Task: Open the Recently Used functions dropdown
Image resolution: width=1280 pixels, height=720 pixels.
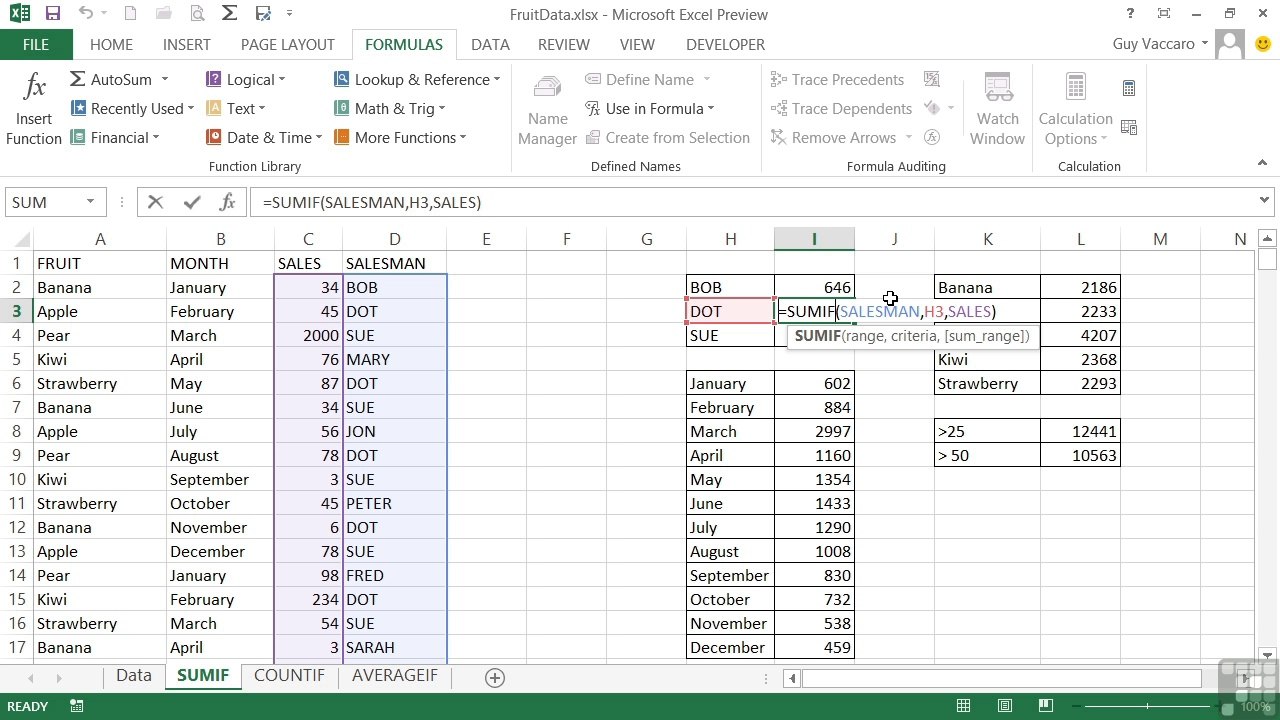Action: click(132, 108)
